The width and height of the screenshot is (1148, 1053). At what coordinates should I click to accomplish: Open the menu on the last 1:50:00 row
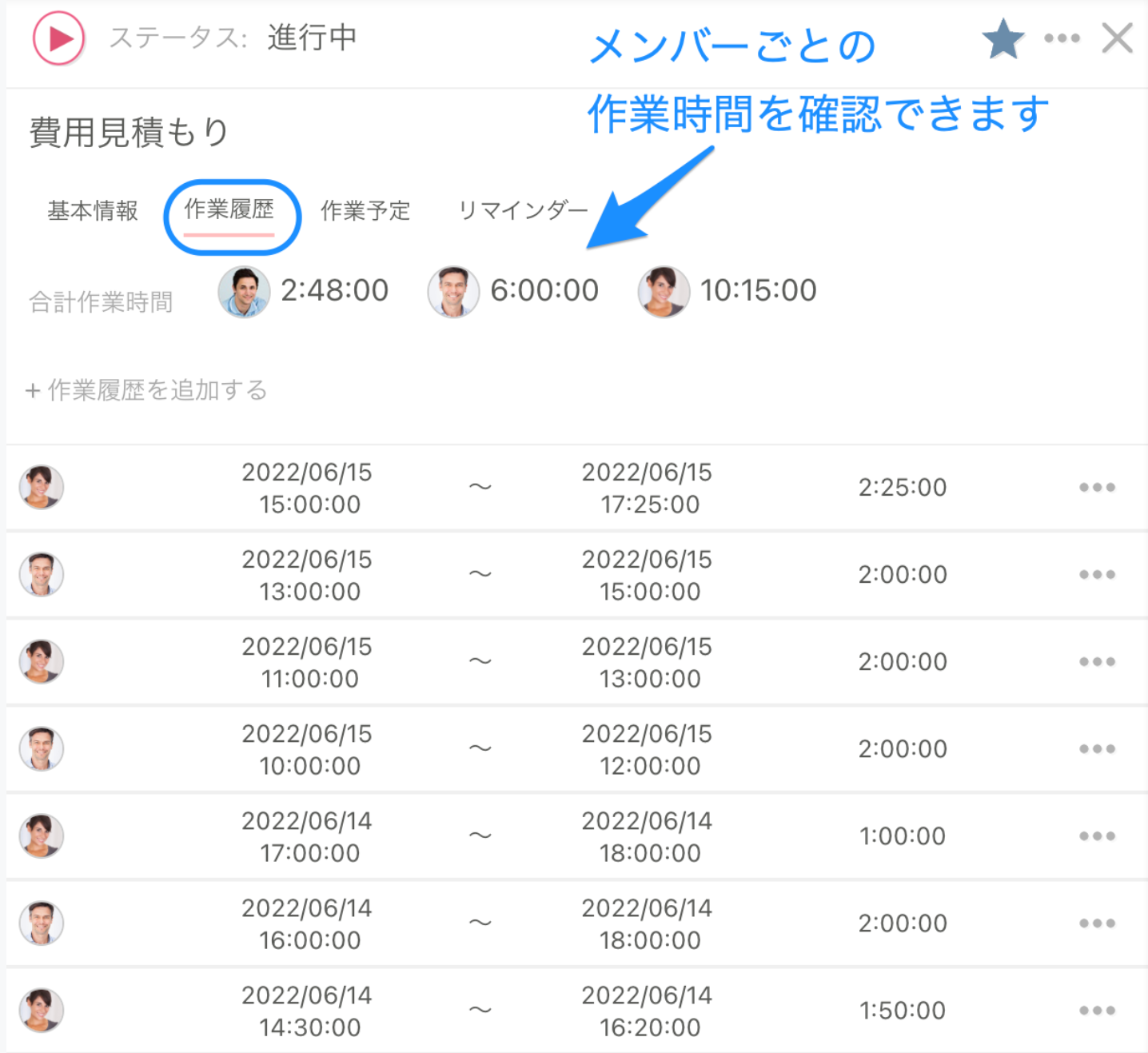1097,1010
